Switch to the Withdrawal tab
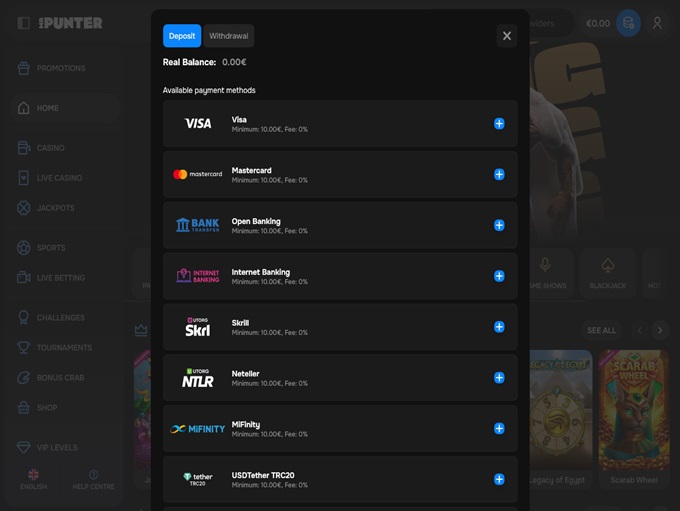Viewport: 680px width, 511px height. click(x=229, y=36)
